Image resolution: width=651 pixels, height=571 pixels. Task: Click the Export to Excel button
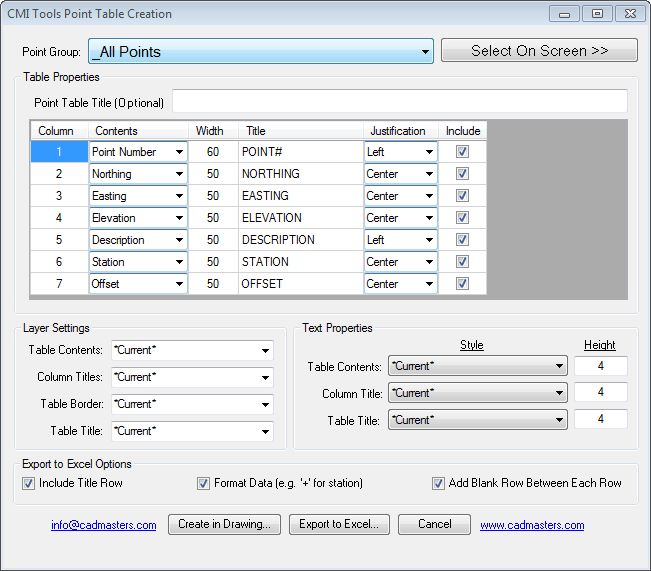coord(339,525)
